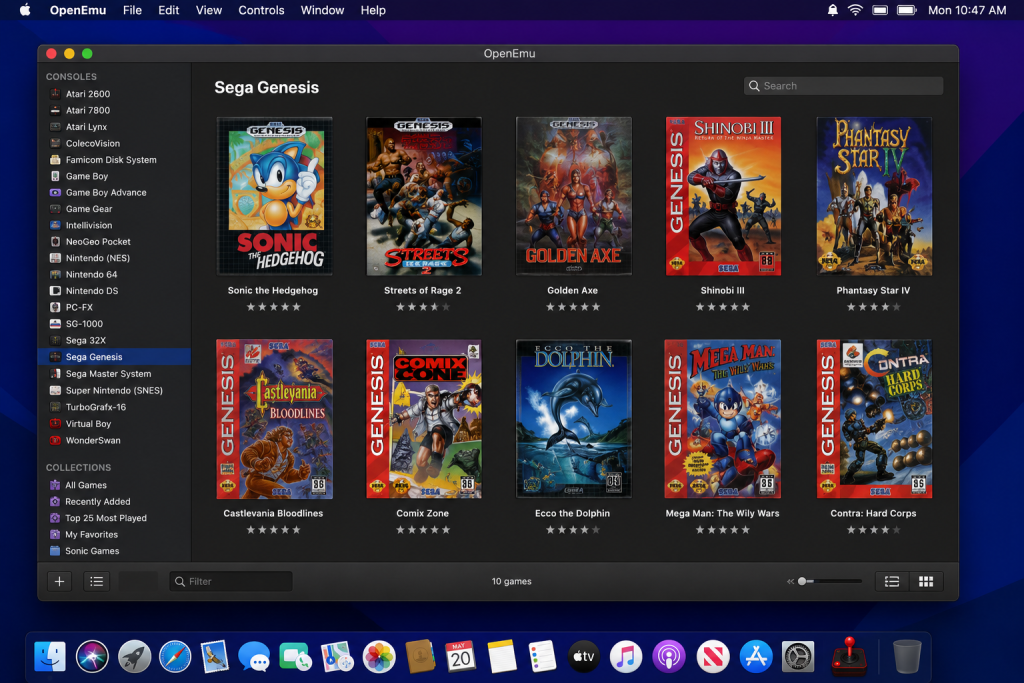Switch to list view
This screenshot has width=1024, height=683.
pos(892,581)
